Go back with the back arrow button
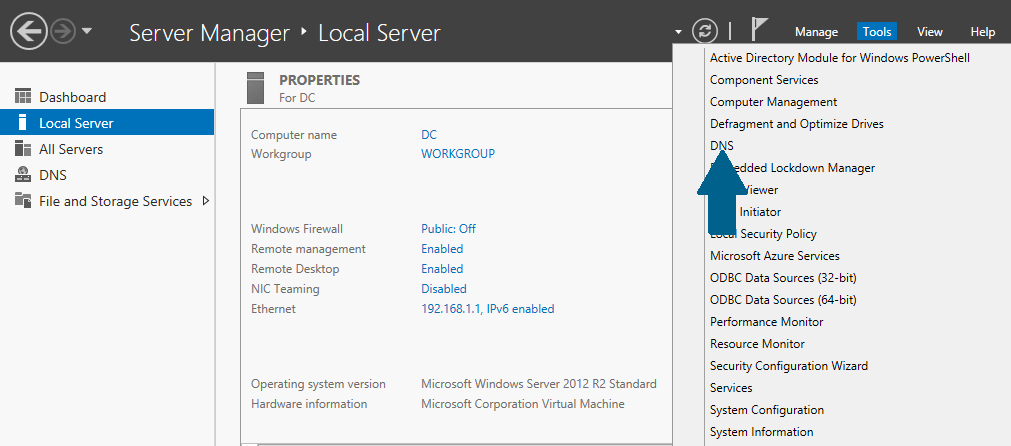The image size is (1011, 446). pyautogui.click(x=28, y=32)
